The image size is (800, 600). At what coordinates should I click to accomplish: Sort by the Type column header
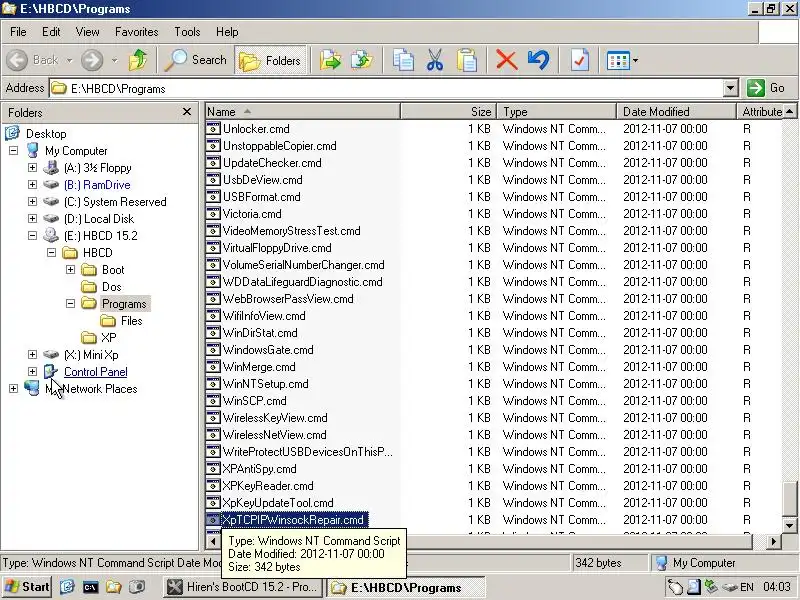(557, 111)
